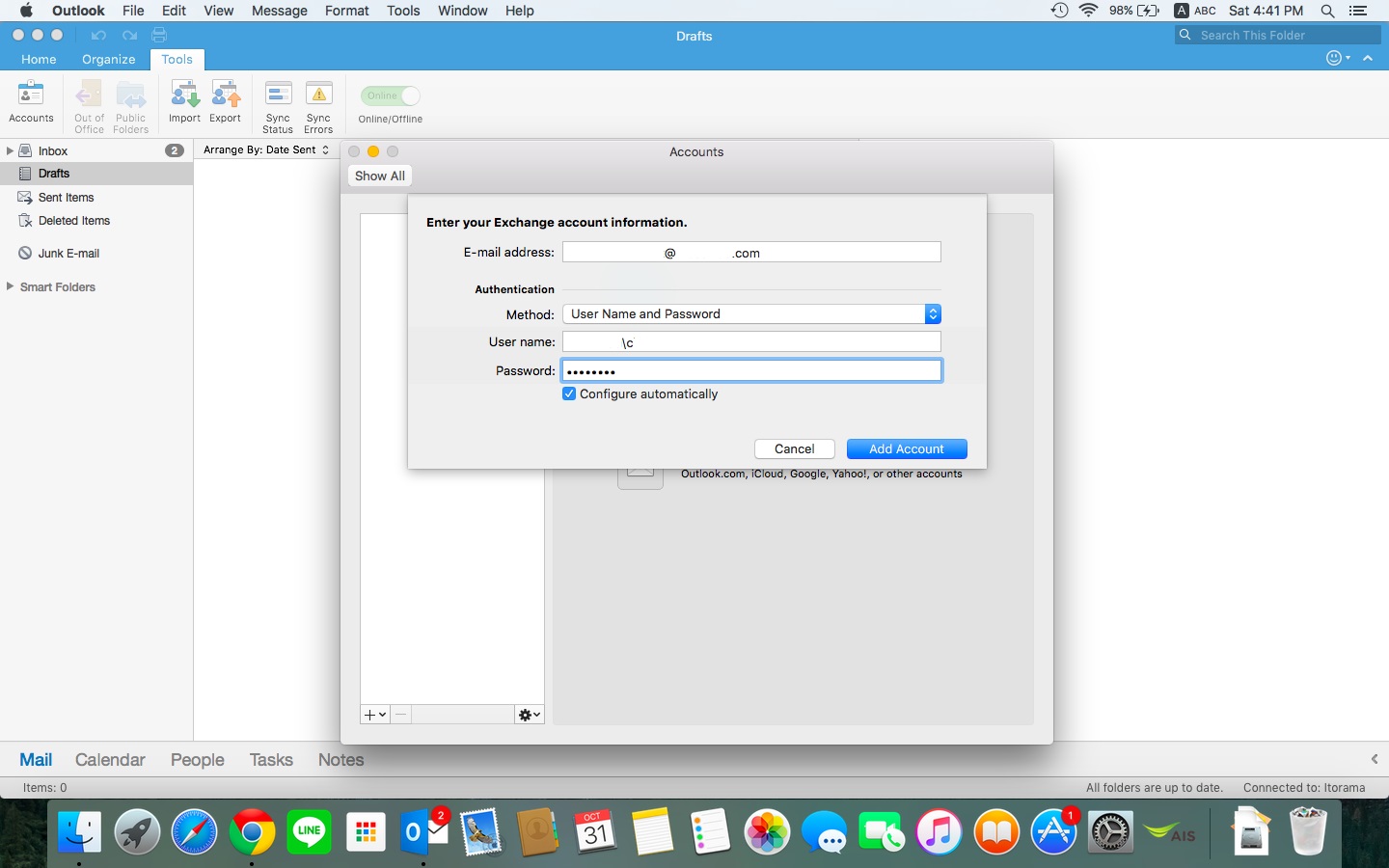Open Calendar from the Dock
Viewport: 1389px width, 868px height.
click(x=595, y=831)
